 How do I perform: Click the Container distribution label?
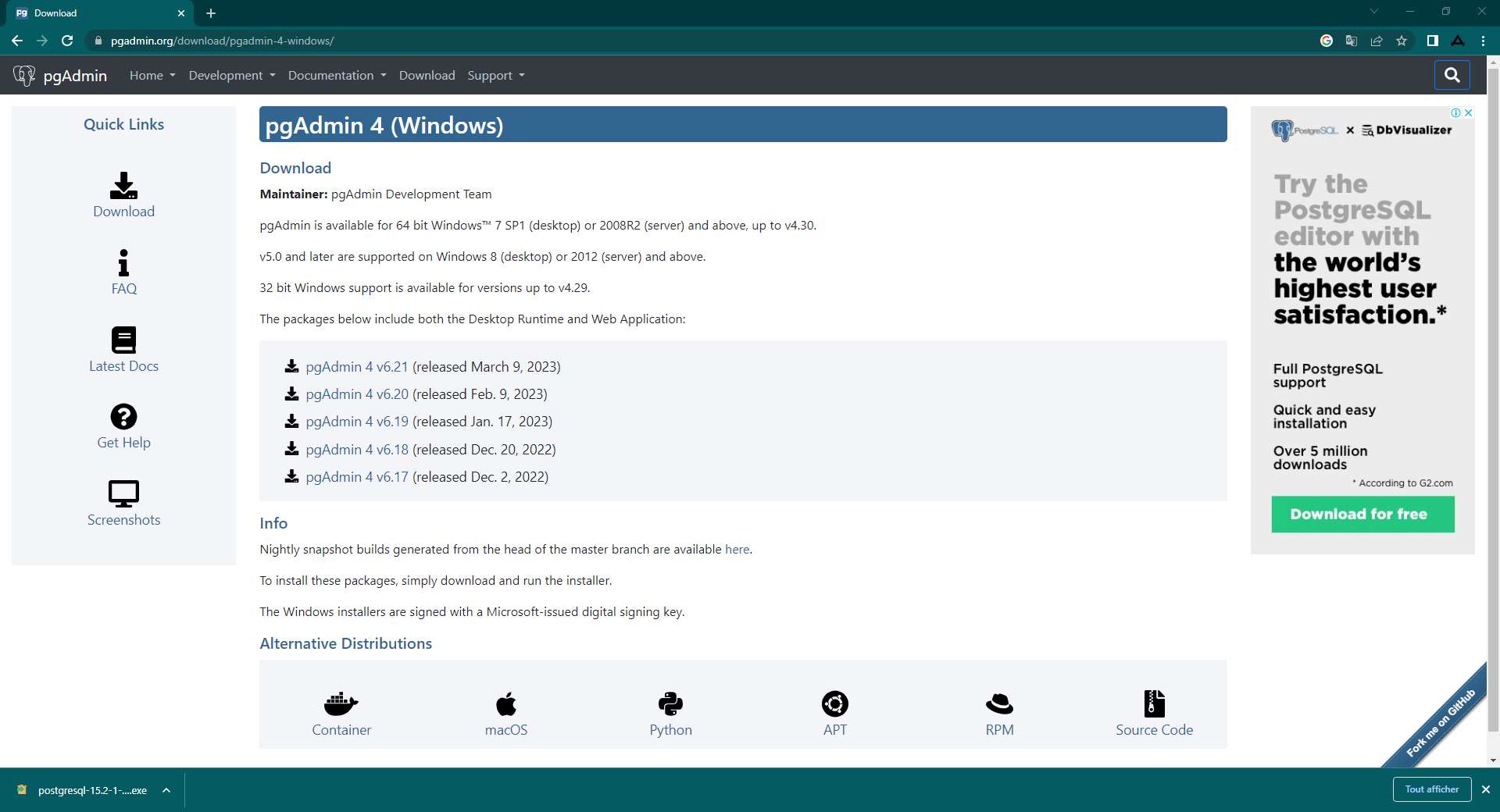pos(341,729)
